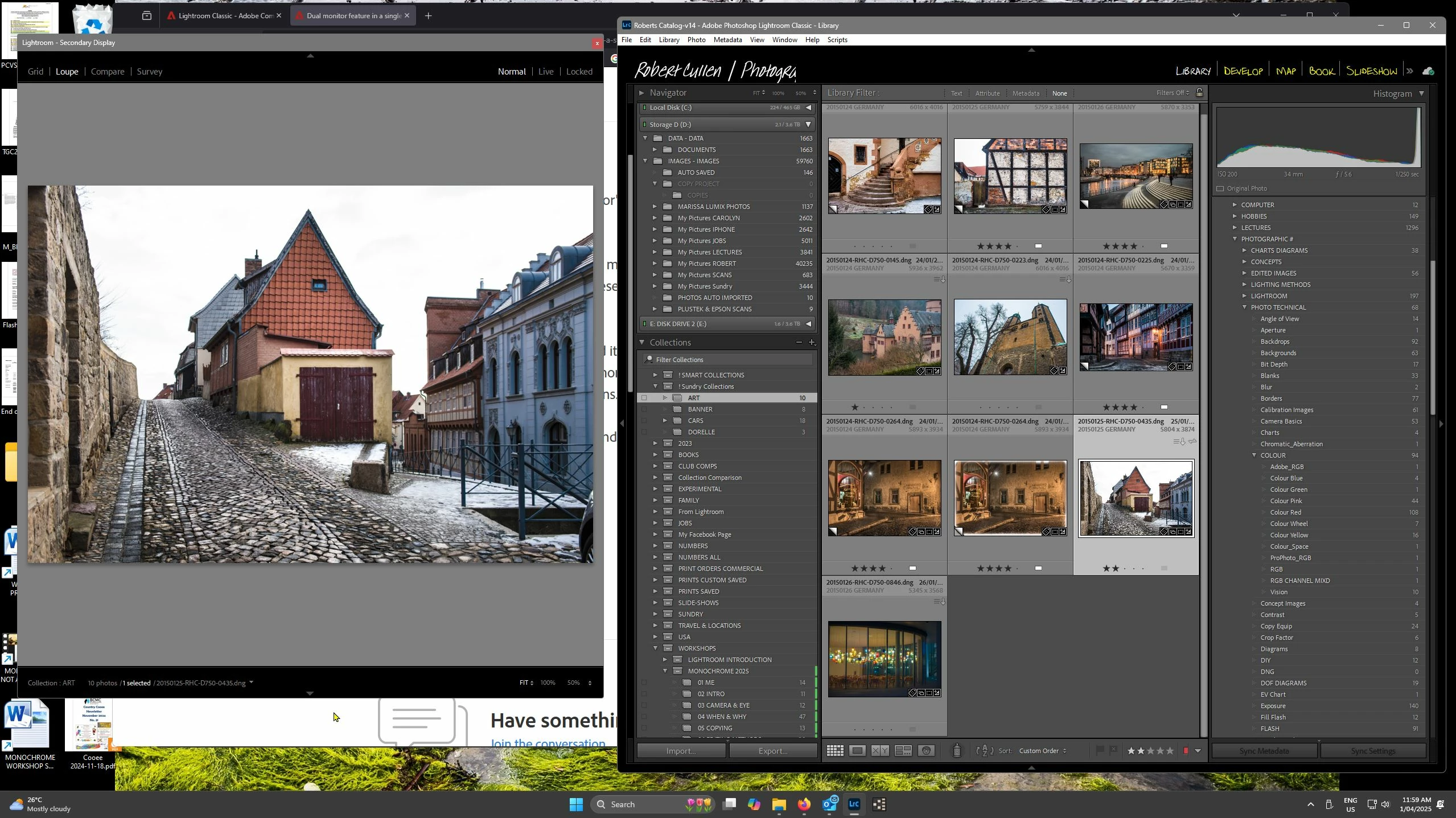The height and width of the screenshot is (818, 1456).
Task: Select the Painter spray can tool
Action: [x=957, y=751]
